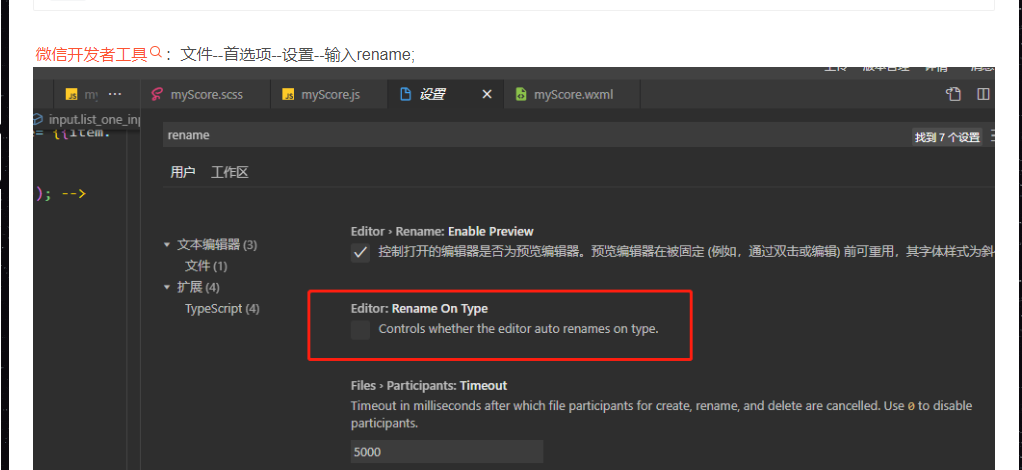1022x470 pixels.
Task: Open settings JSON file icon
Action: [954, 95]
